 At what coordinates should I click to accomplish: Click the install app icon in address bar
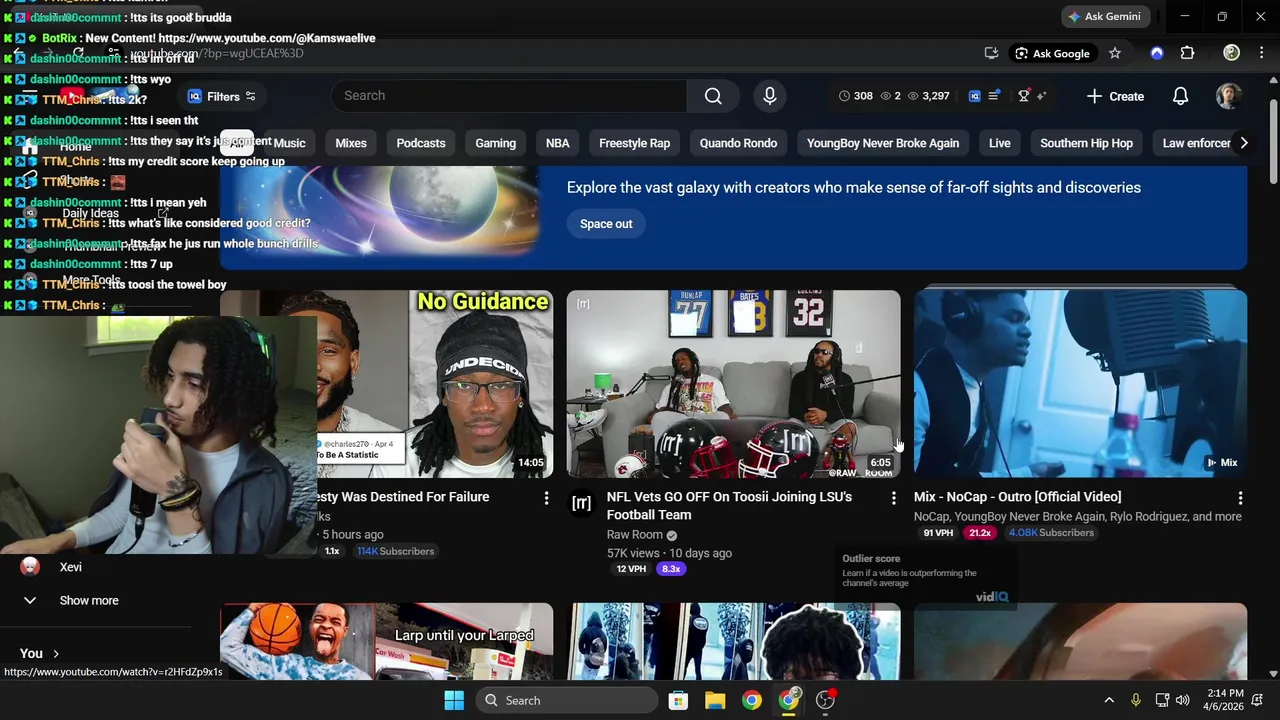[991, 53]
